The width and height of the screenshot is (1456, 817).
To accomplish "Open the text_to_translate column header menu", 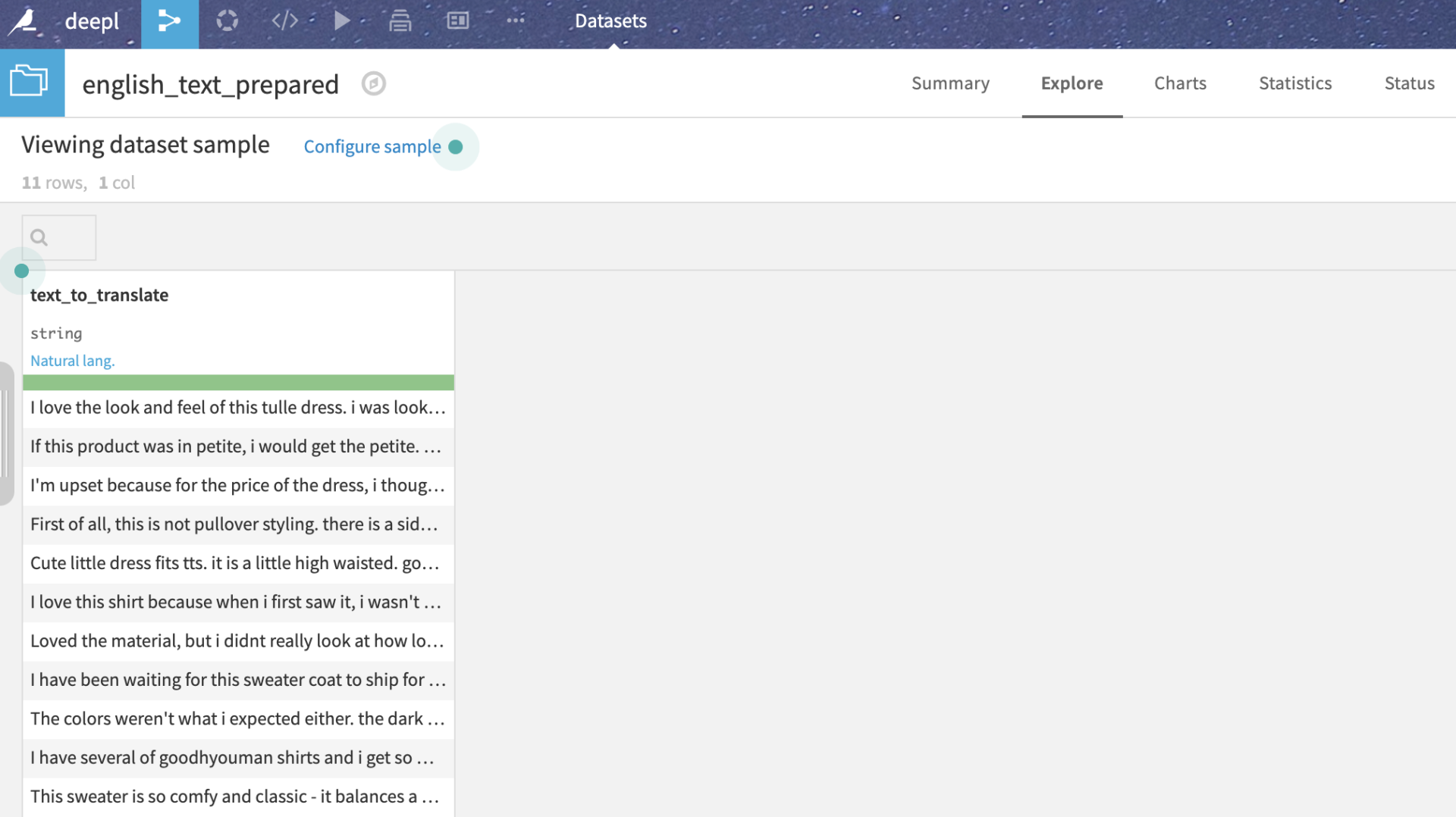I will (99, 295).
